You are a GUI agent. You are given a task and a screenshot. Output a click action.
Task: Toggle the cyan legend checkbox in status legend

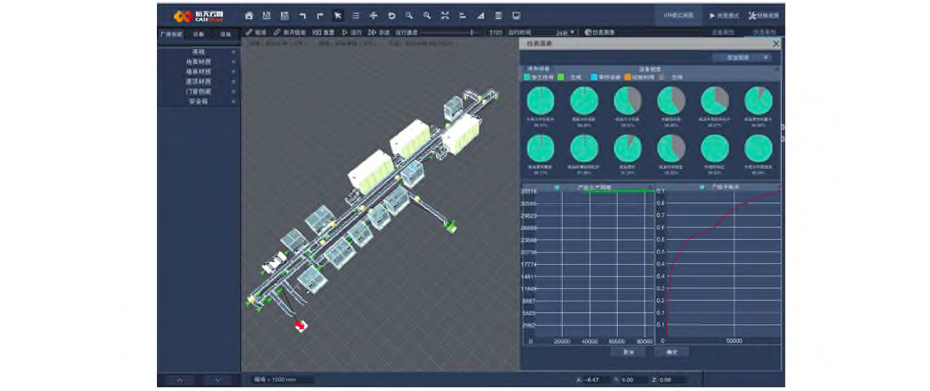(595, 77)
